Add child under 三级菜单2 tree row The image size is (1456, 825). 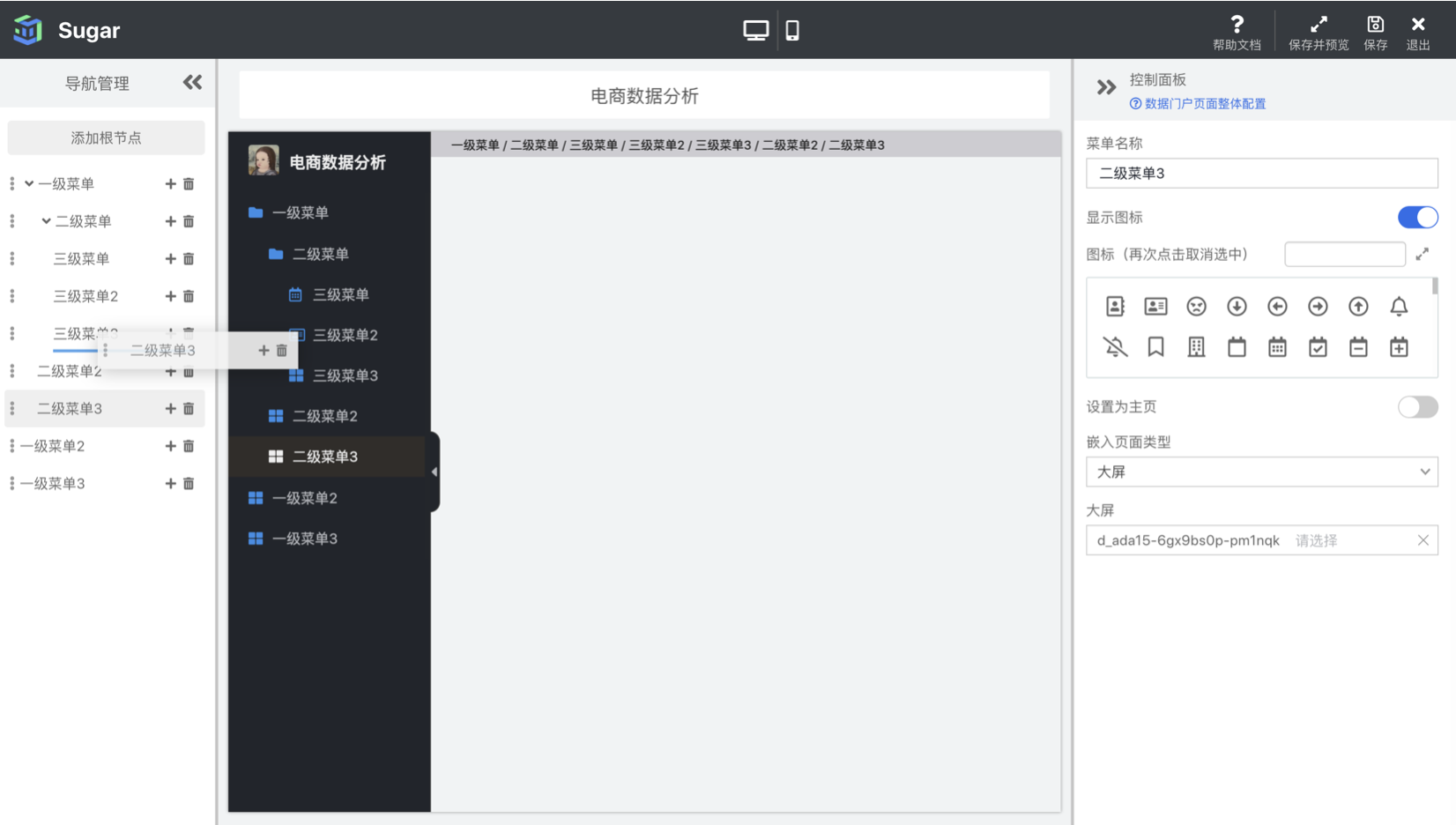pos(170,296)
